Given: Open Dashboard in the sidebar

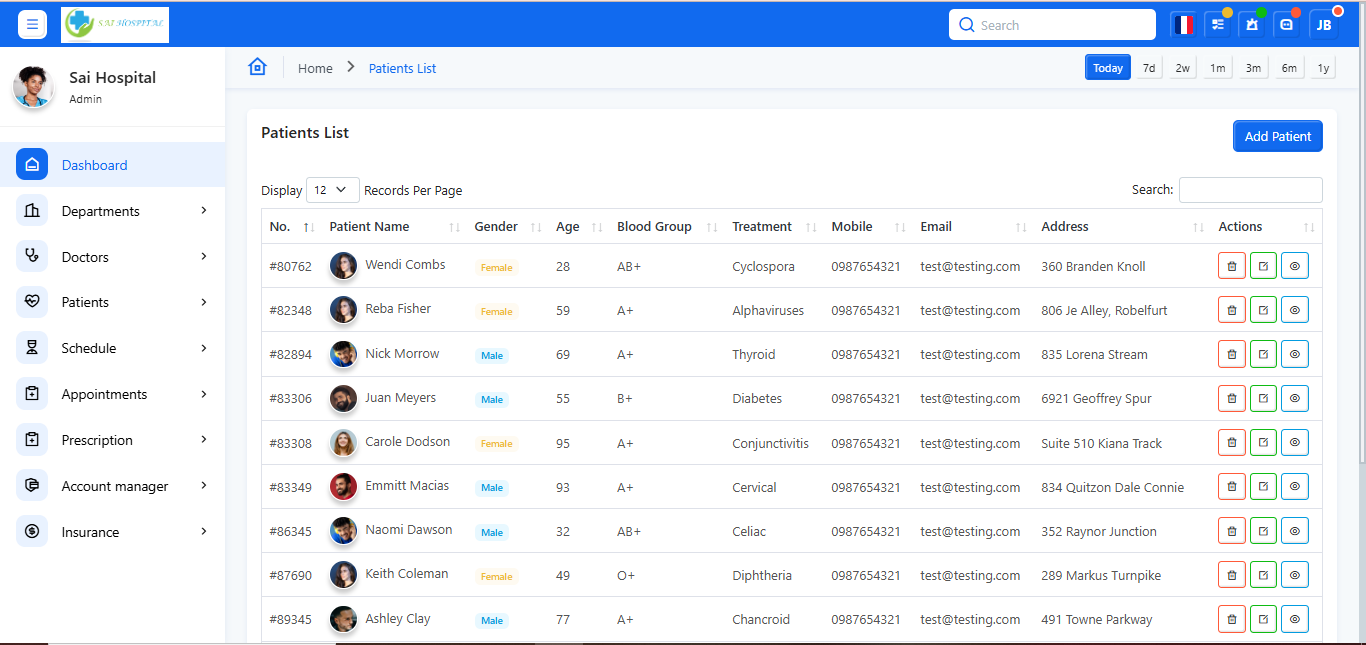Looking at the screenshot, I should pyautogui.click(x=94, y=165).
